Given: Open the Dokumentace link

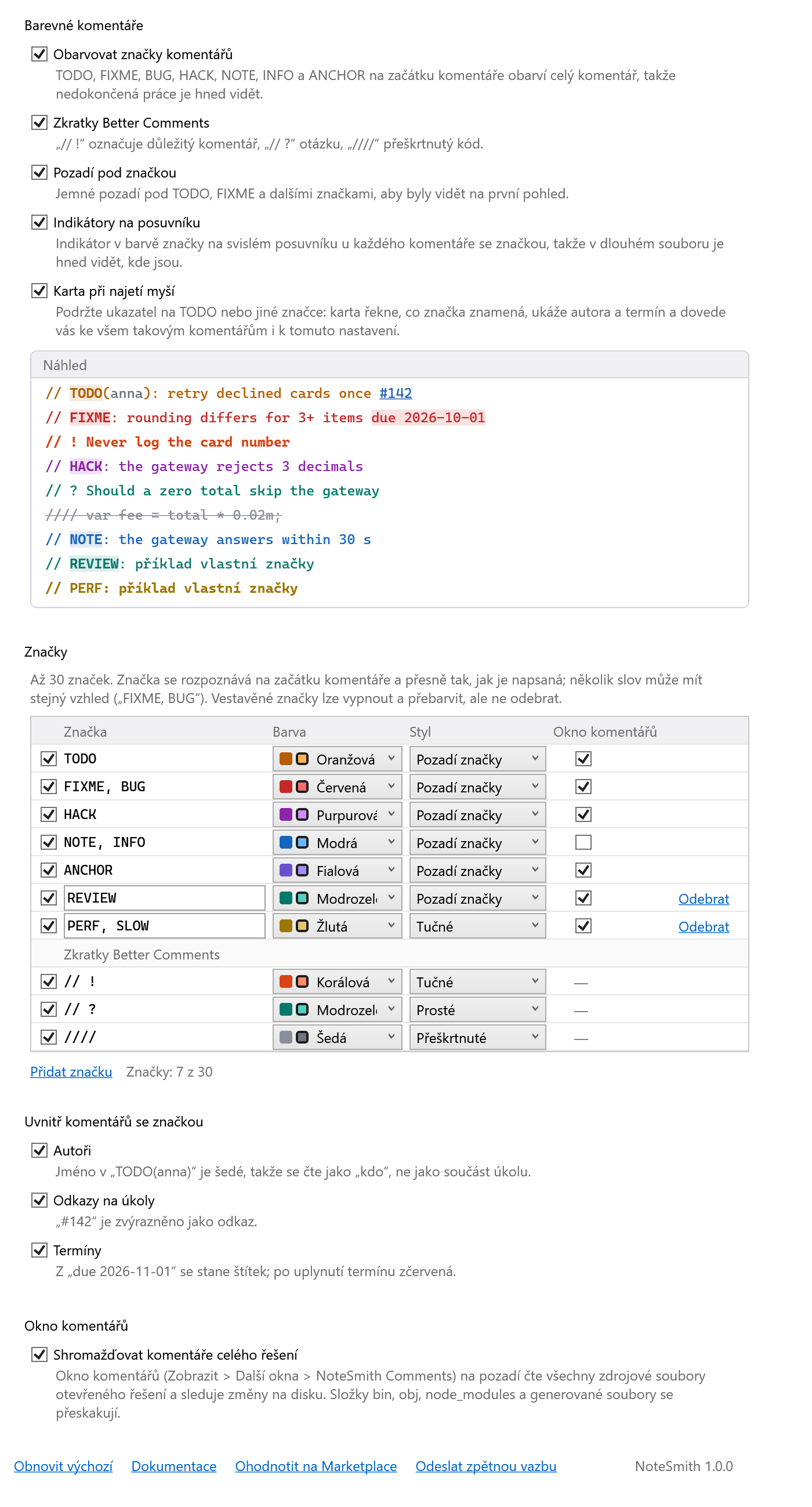Looking at the screenshot, I should tap(174, 1466).
